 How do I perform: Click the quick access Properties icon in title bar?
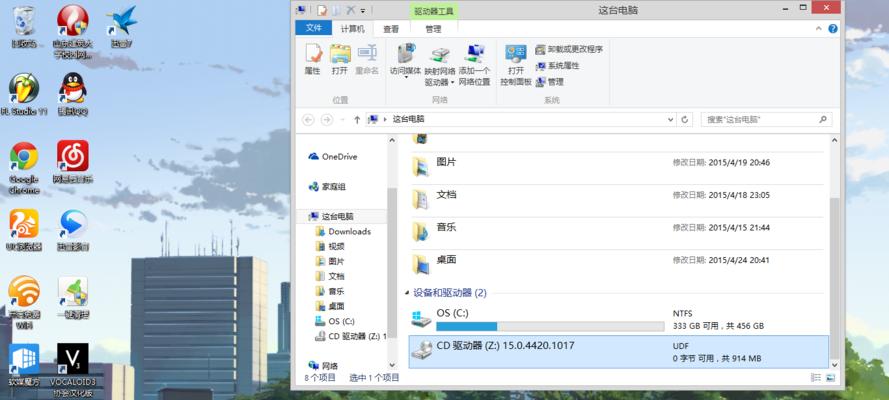322,10
